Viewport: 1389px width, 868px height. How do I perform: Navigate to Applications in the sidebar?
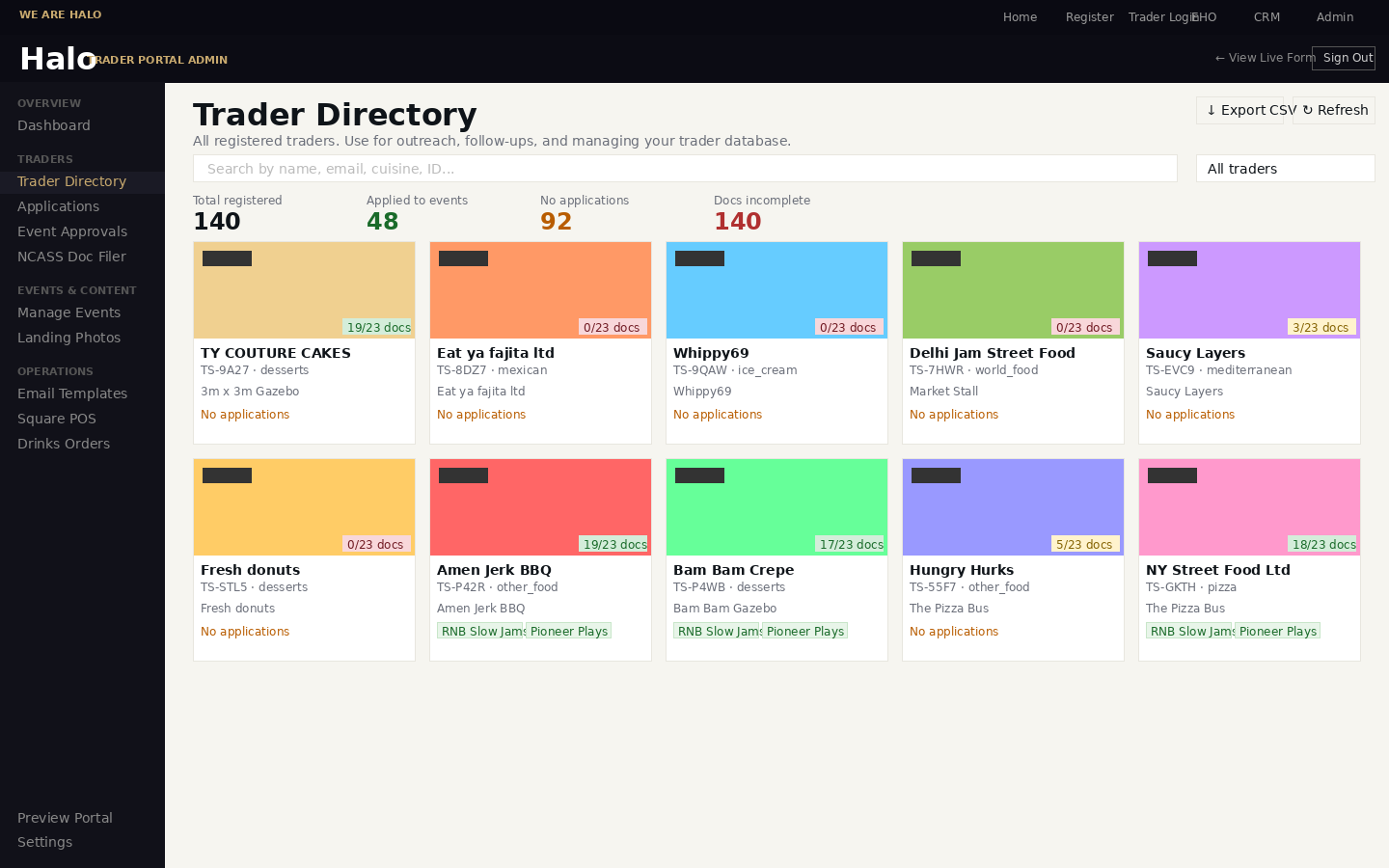58,206
